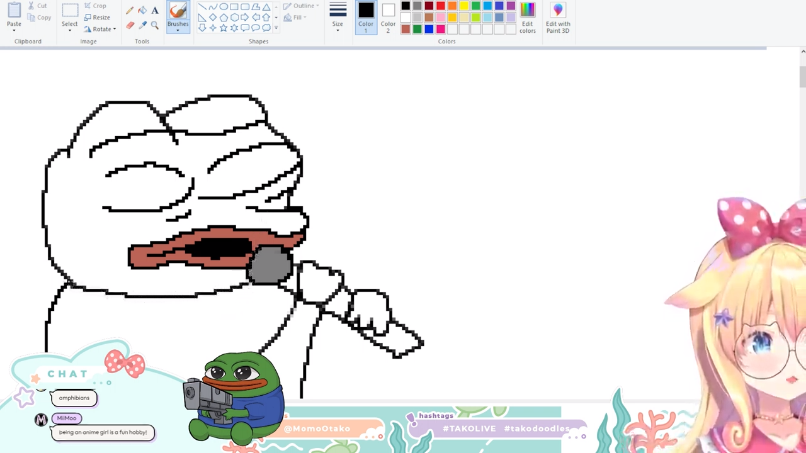Select the Eraser tool
This screenshot has height=453, width=806.
[130, 25]
